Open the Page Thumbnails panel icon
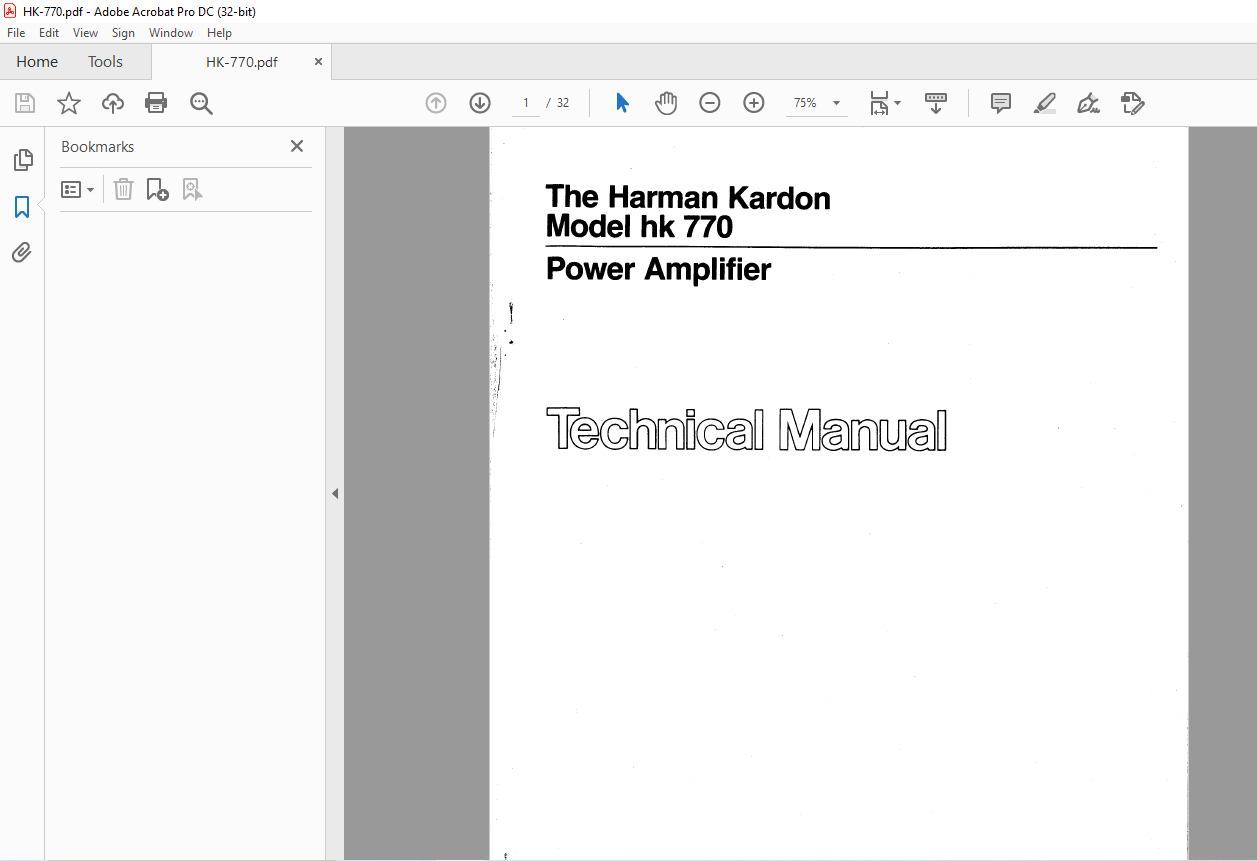The image size is (1257, 861). 22,160
